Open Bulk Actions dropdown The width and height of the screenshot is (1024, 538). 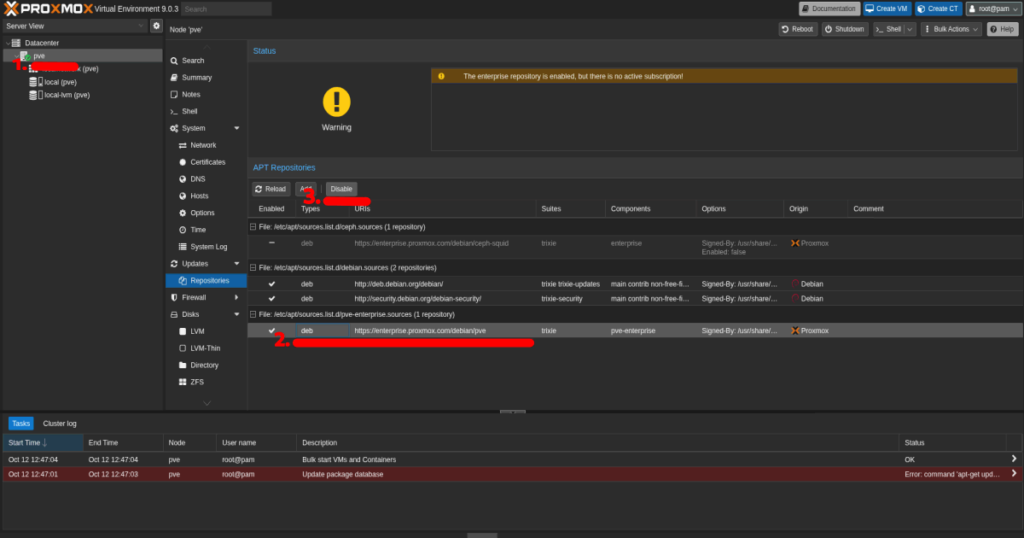[x=951, y=29]
